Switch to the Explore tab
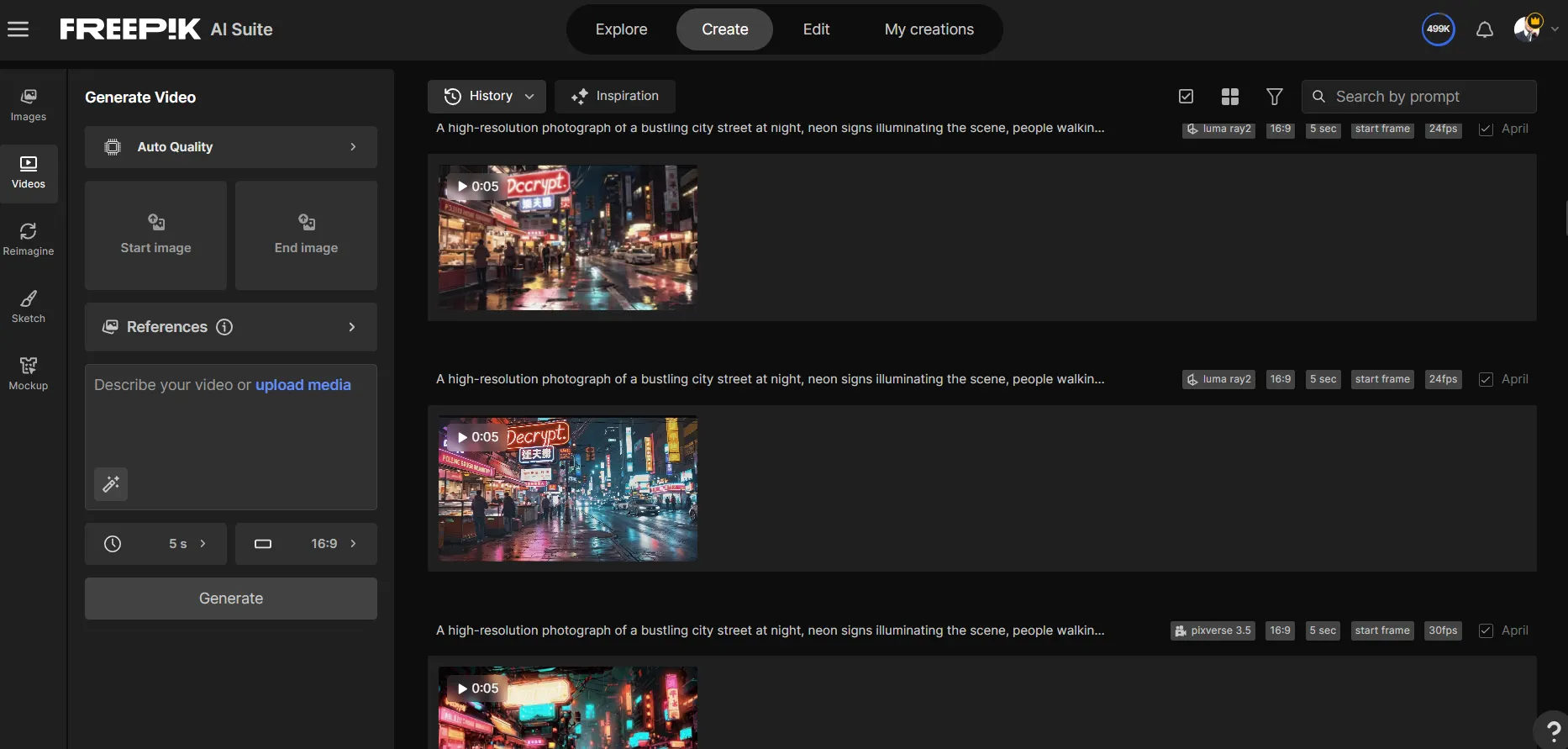The width and height of the screenshot is (1568, 749). click(621, 29)
